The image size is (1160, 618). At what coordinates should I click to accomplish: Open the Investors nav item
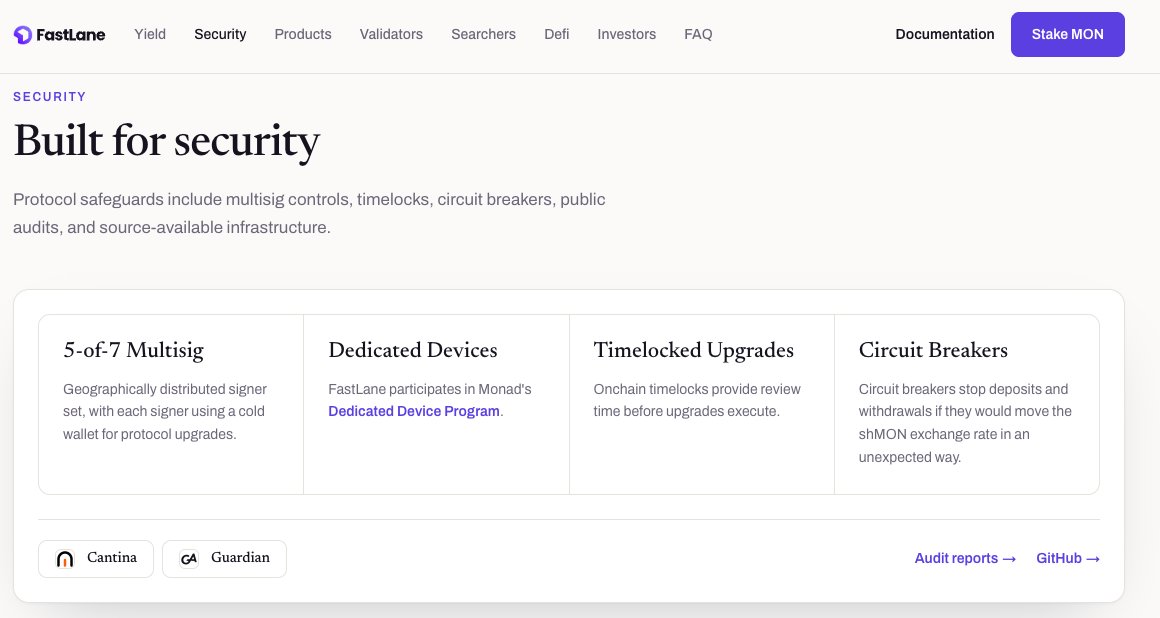point(627,34)
